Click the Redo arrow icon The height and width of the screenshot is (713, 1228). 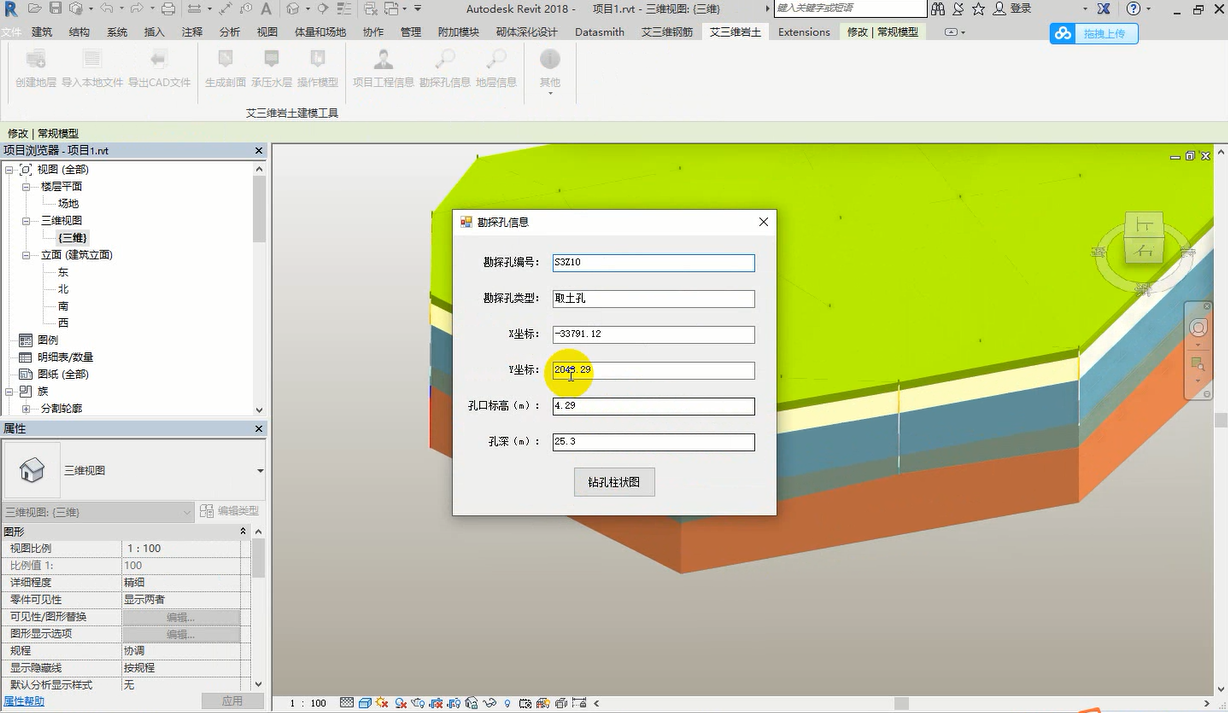click(135, 8)
